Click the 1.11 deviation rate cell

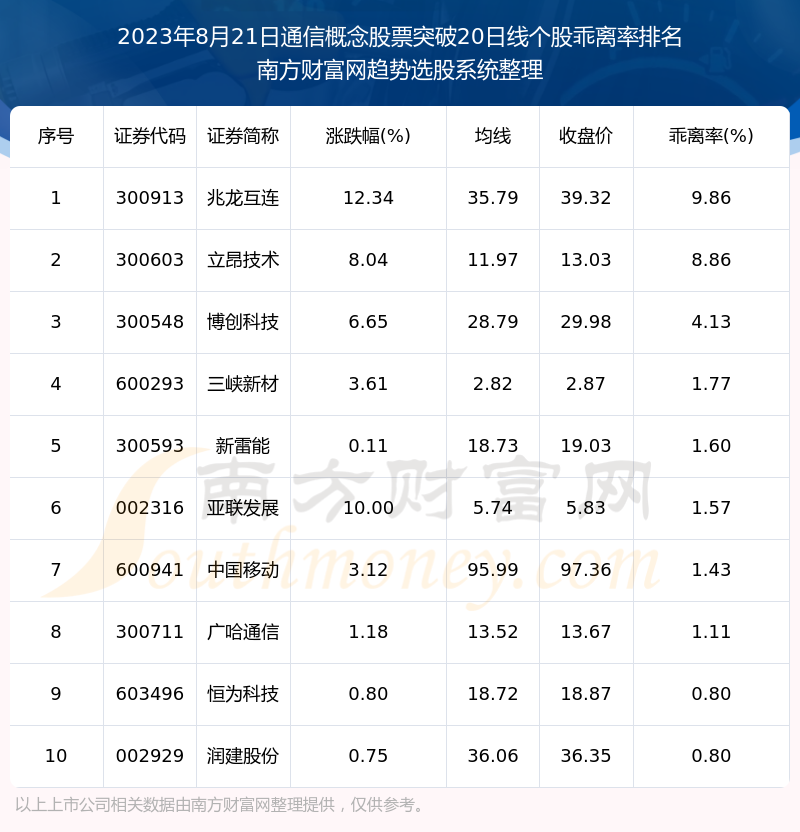(x=711, y=632)
